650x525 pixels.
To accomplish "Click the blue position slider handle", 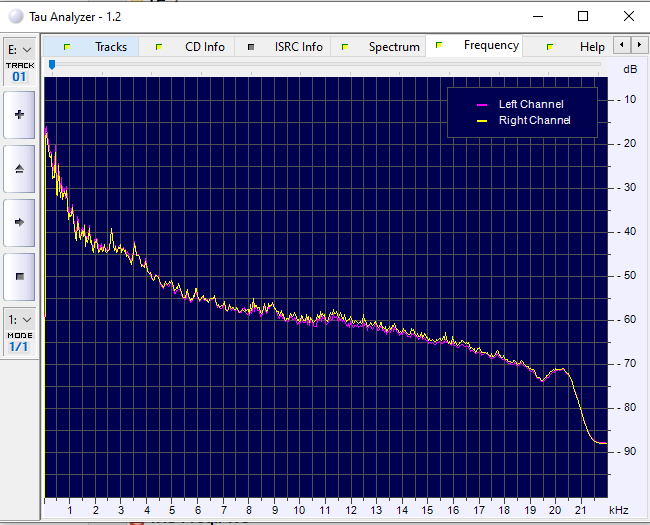I will pyautogui.click(x=52, y=65).
